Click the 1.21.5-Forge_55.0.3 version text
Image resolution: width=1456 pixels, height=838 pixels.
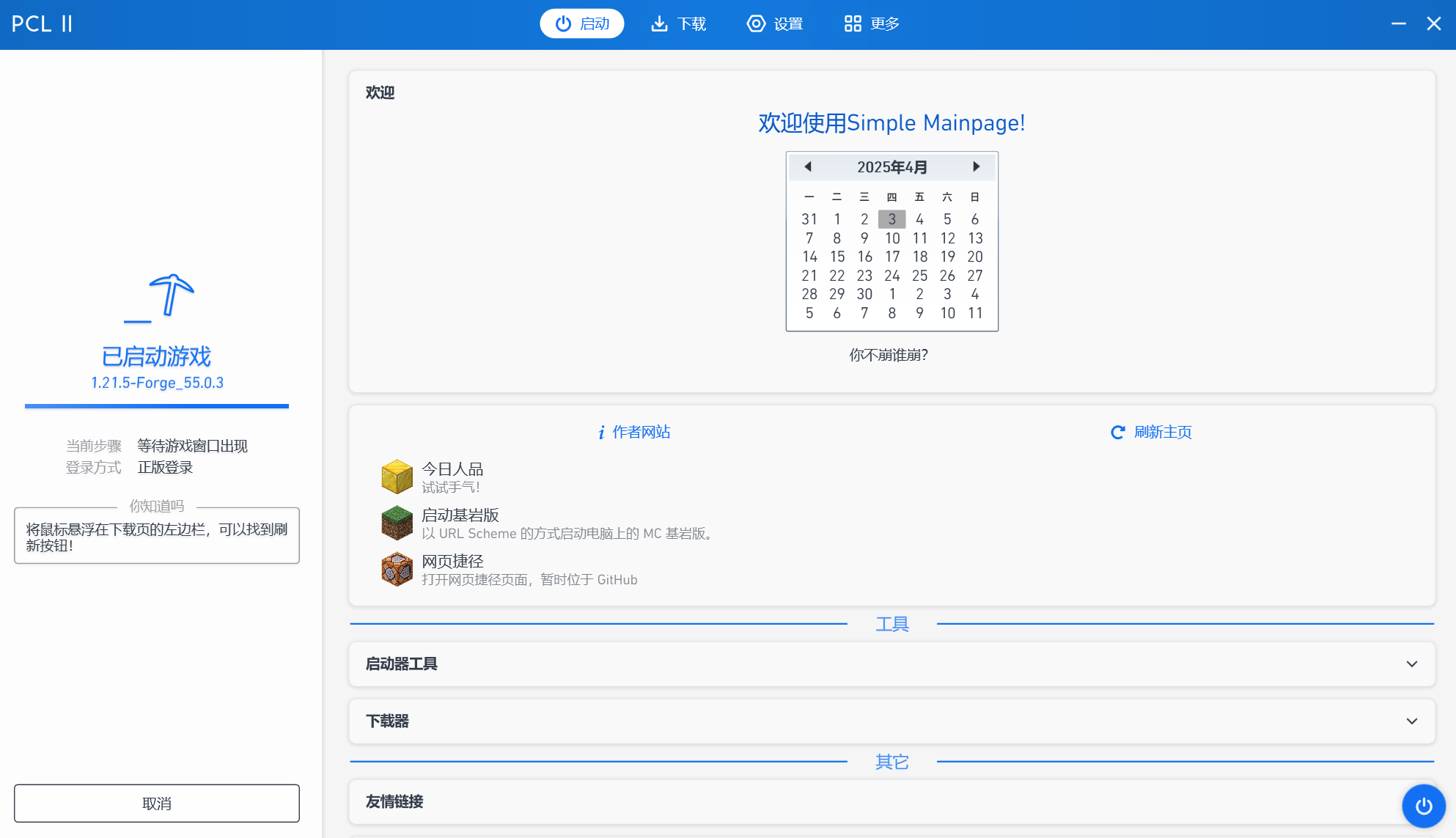point(157,383)
